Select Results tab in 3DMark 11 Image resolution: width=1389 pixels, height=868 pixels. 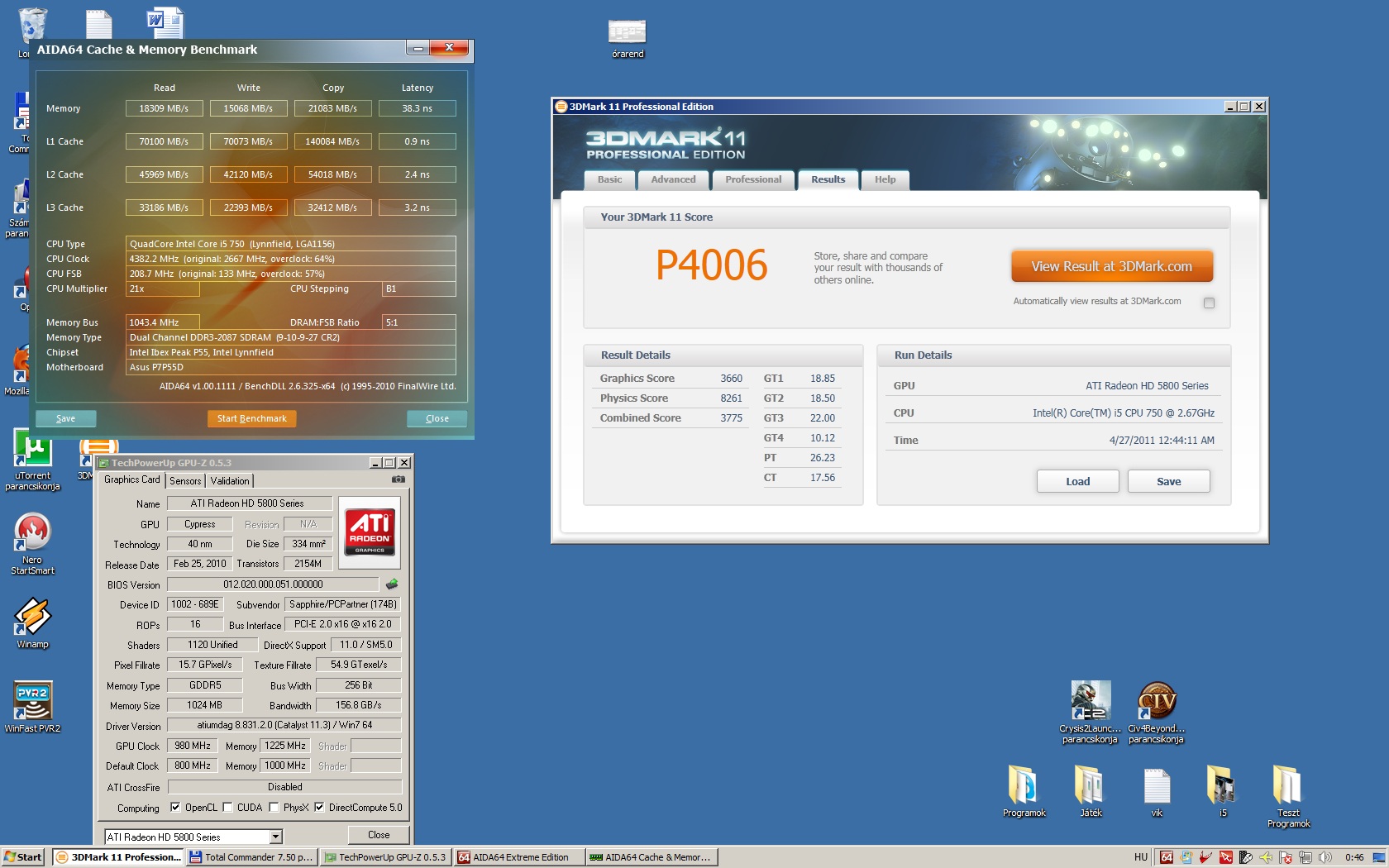[x=828, y=180]
